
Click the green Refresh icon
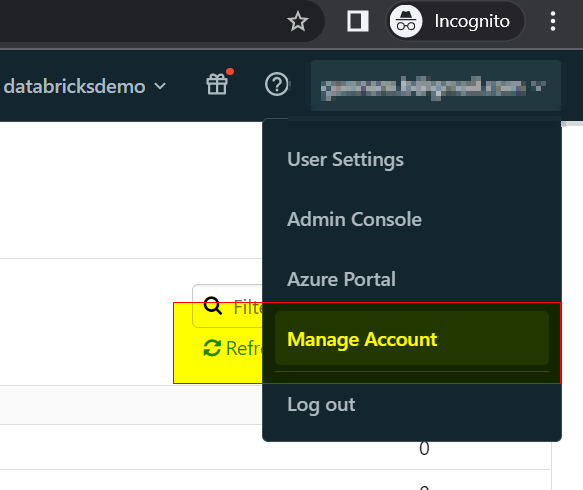(212, 348)
